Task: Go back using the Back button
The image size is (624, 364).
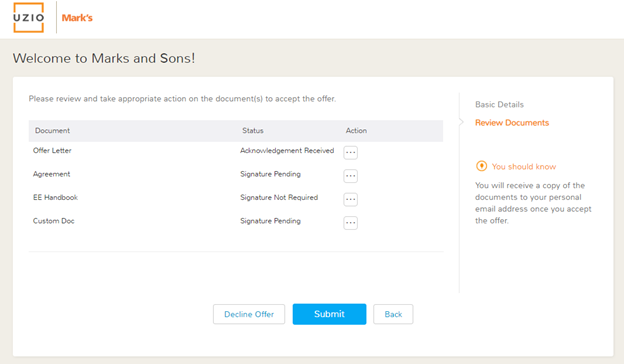Action: point(393,314)
